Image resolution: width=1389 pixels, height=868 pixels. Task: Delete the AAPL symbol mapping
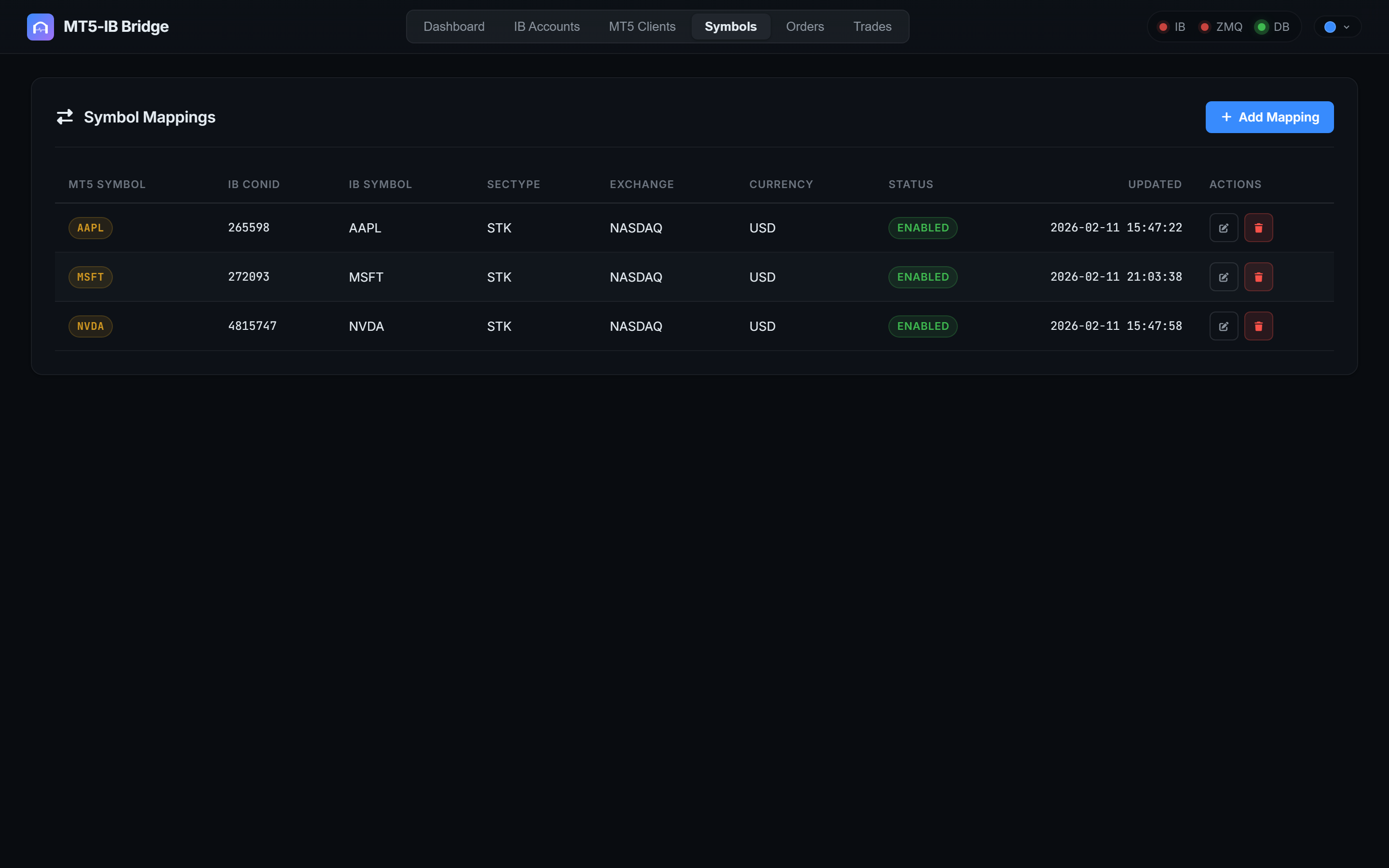coord(1258,228)
